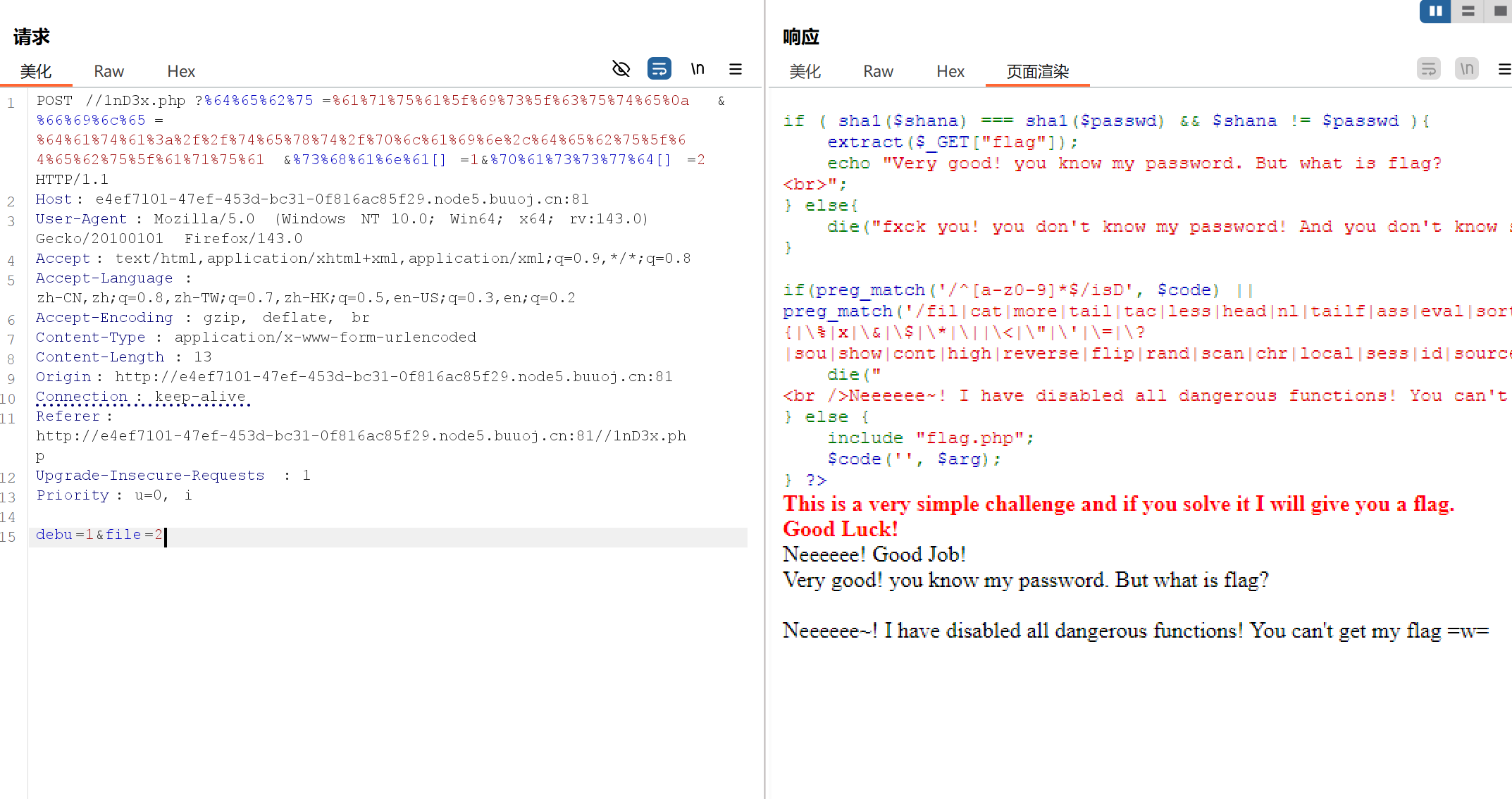Select combined tabbed layout icon
The height and width of the screenshot is (799, 1512).
click(x=1500, y=11)
